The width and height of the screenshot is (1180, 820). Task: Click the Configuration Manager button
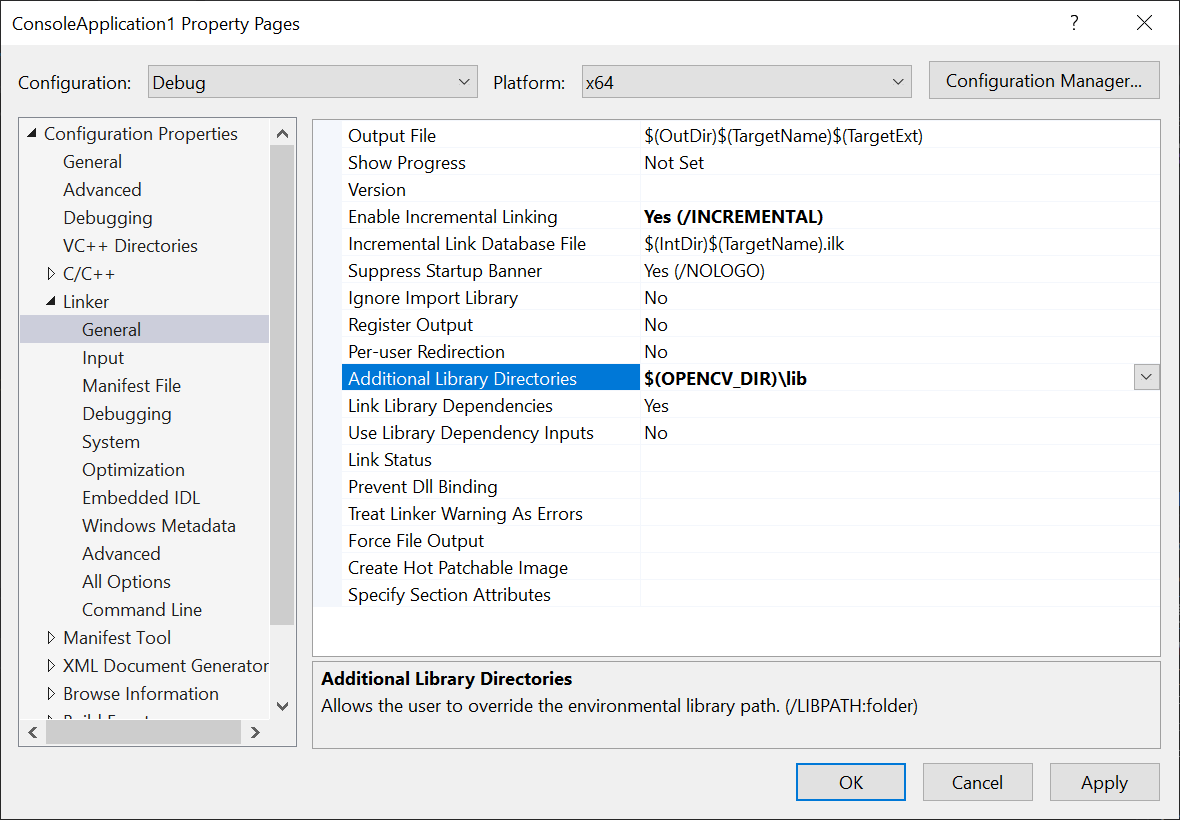(x=1043, y=80)
